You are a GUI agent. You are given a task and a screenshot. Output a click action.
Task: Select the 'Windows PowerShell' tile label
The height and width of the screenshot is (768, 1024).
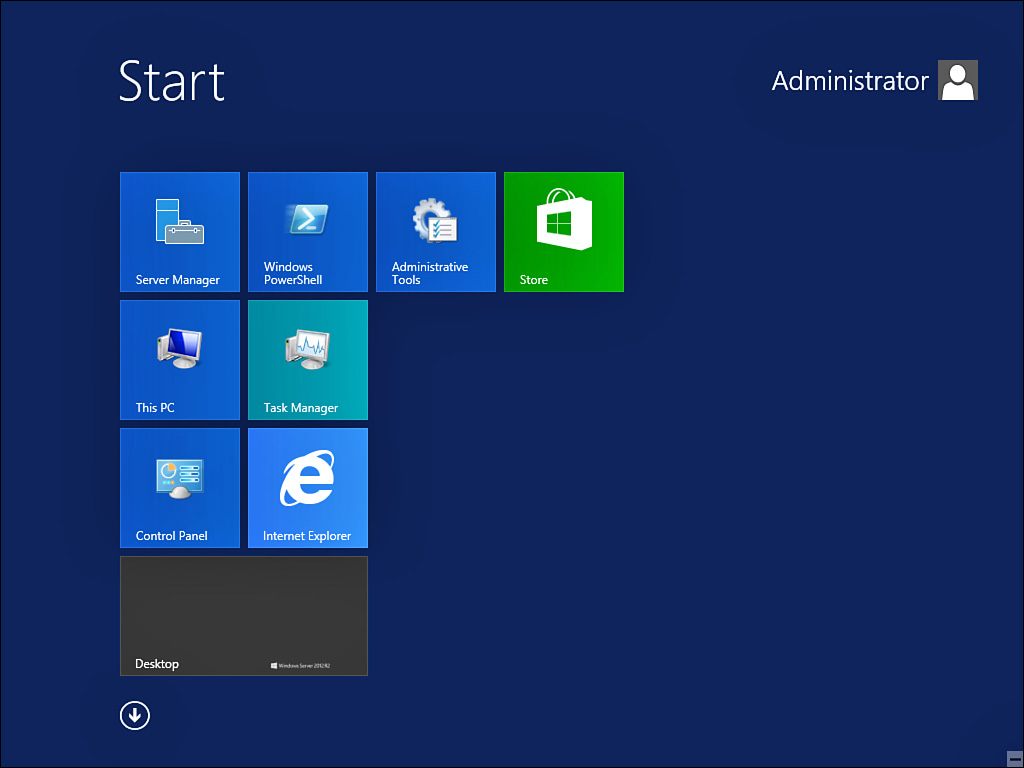point(293,274)
